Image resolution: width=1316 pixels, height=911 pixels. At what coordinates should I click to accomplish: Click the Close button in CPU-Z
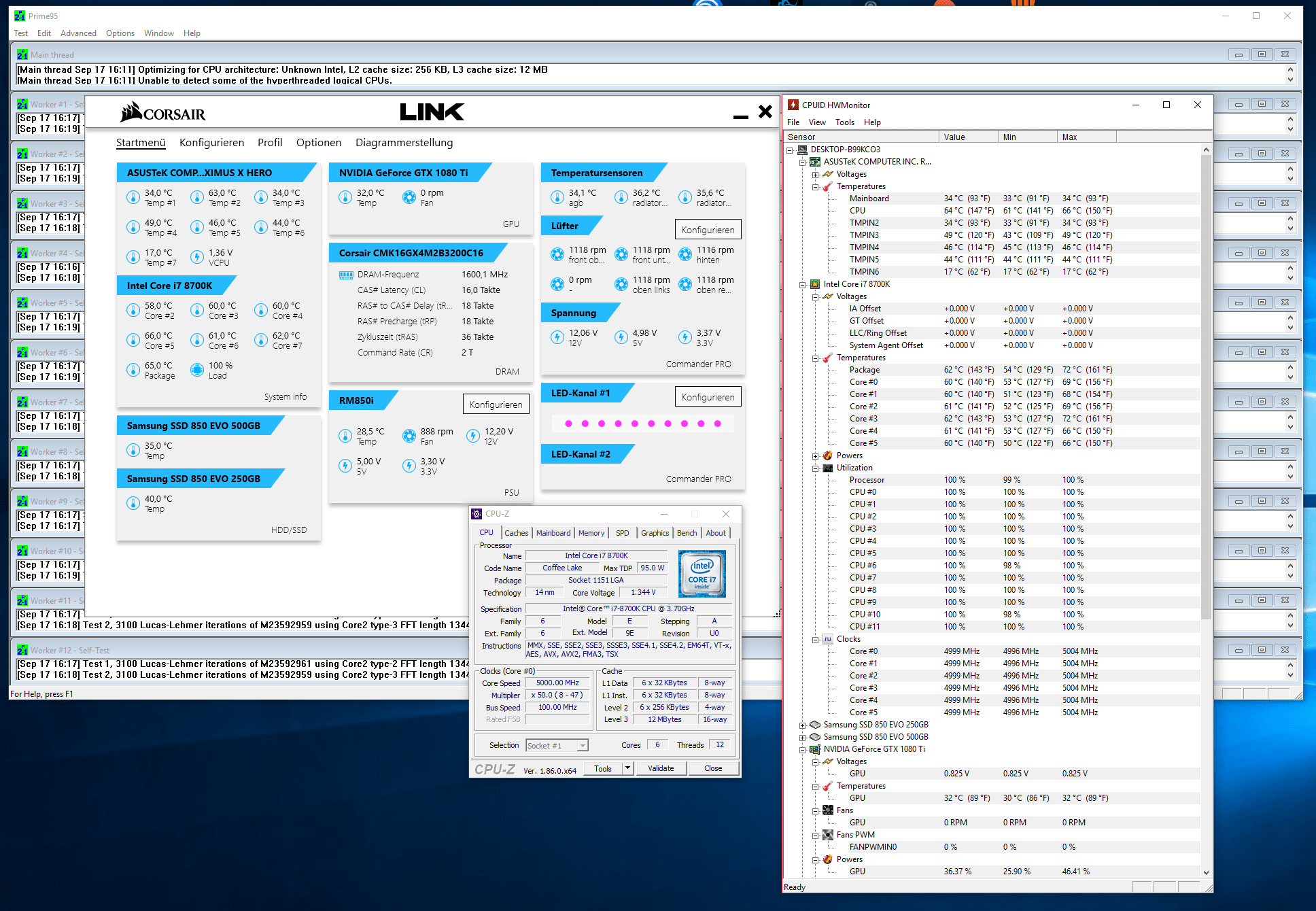pos(713,768)
